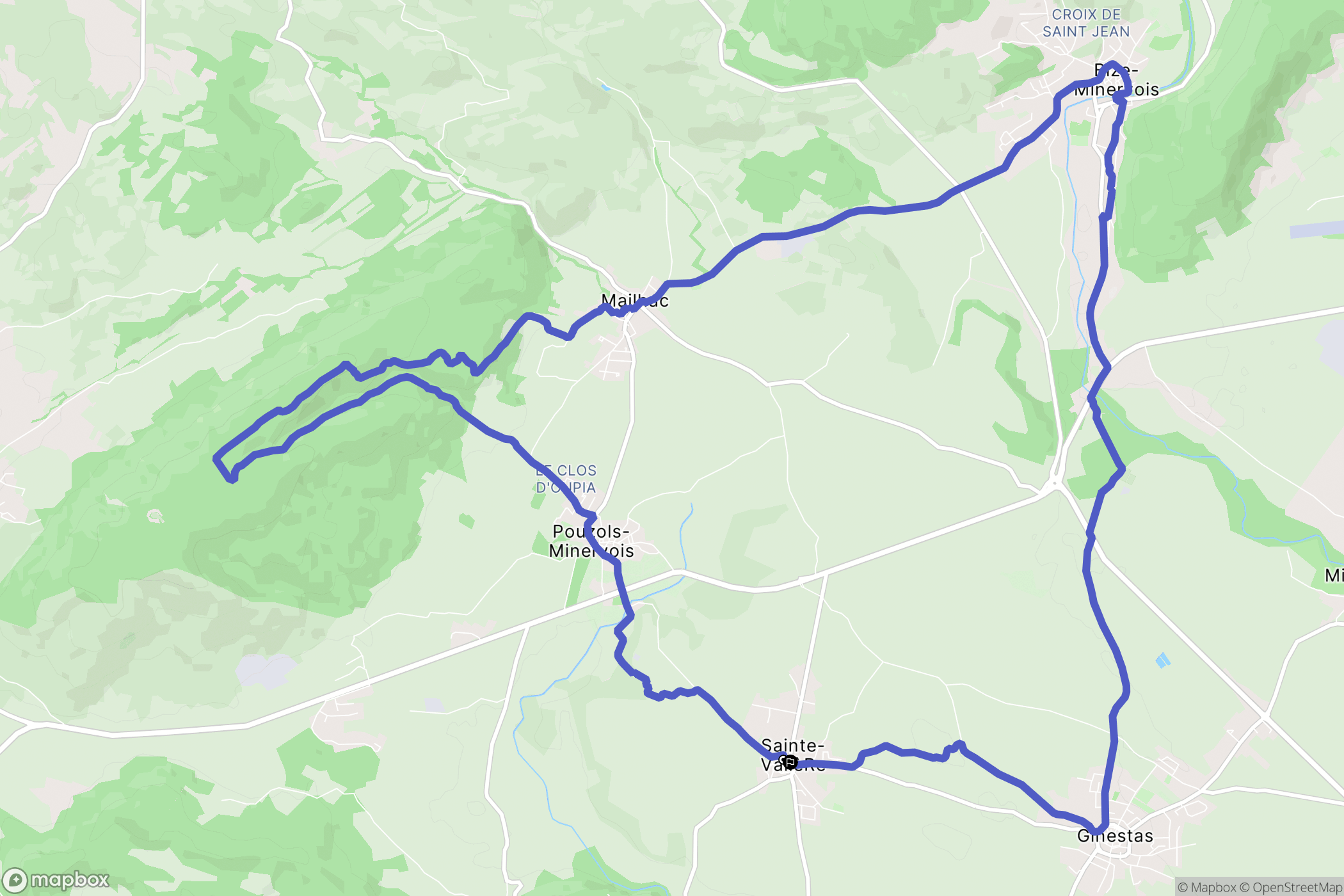
Task: Click the Sainte-Valière town name label
Action: pos(793,755)
